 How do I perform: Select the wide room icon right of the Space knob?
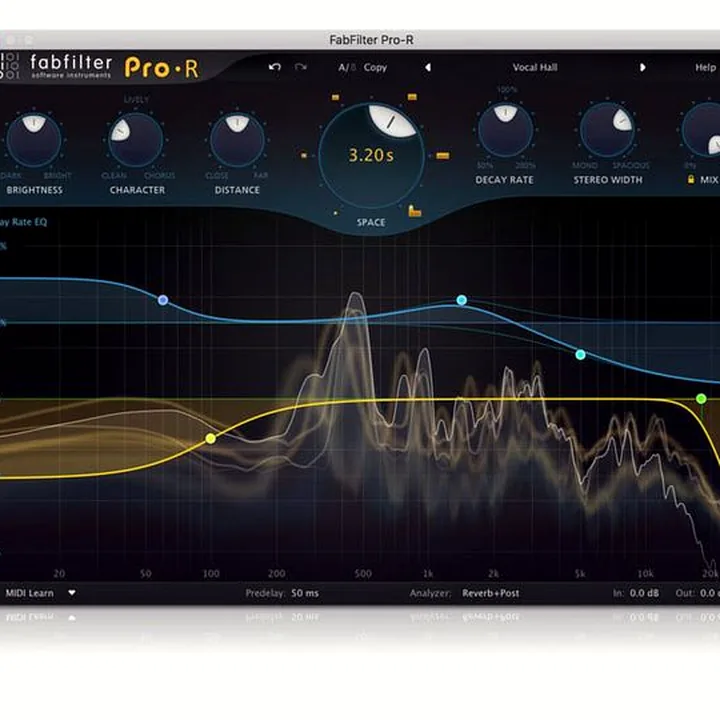443,156
